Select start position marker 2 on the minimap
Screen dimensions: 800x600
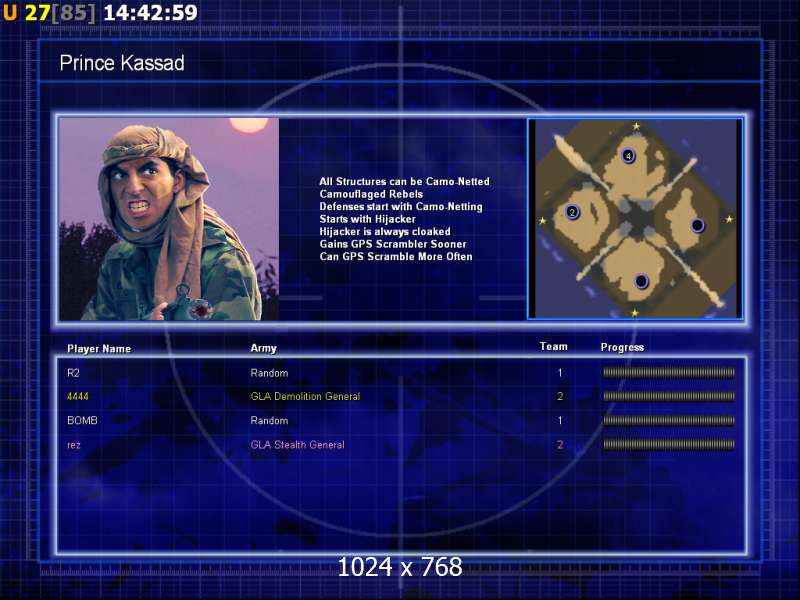(x=572, y=212)
